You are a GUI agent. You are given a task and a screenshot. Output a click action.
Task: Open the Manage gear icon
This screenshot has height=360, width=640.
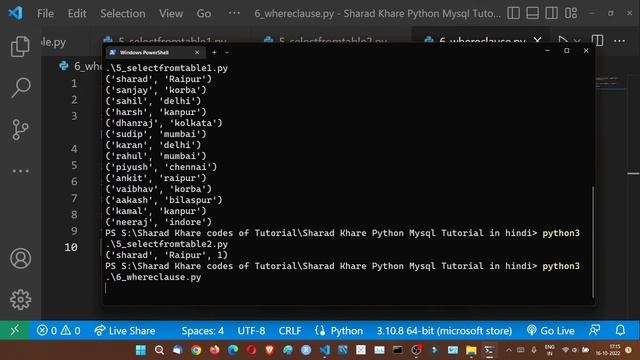pos(20,300)
